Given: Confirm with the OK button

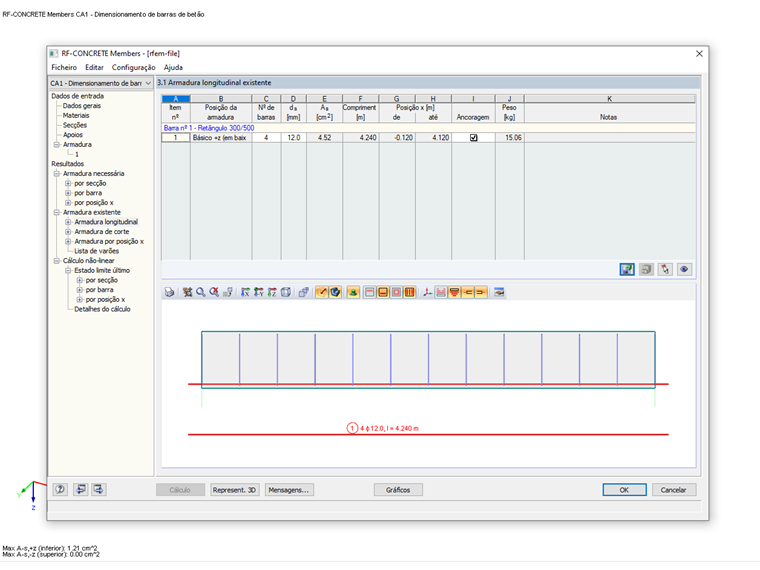Looking at the screenshot, I should (x=624, y=490).
